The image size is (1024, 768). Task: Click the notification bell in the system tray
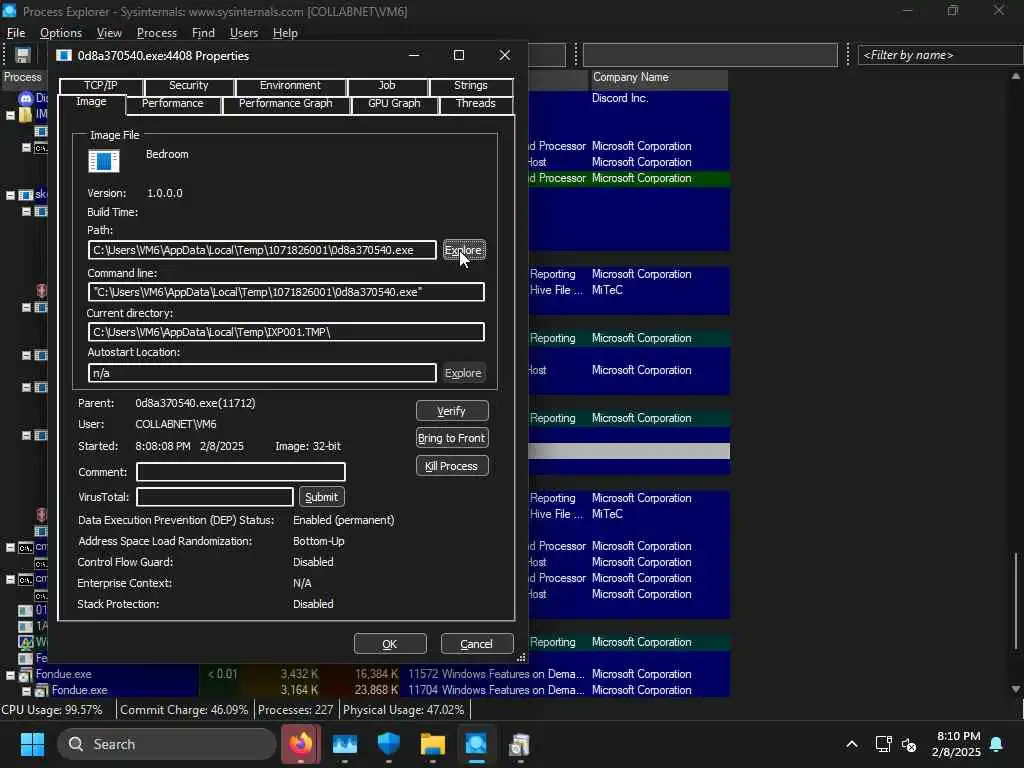pos(997,744)
